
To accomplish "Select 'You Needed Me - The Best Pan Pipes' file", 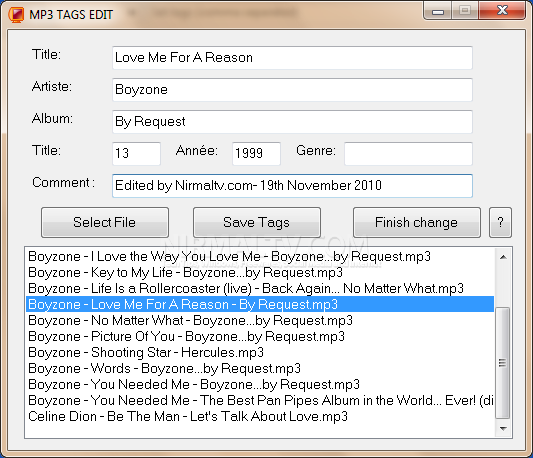I will pos(260,400).
